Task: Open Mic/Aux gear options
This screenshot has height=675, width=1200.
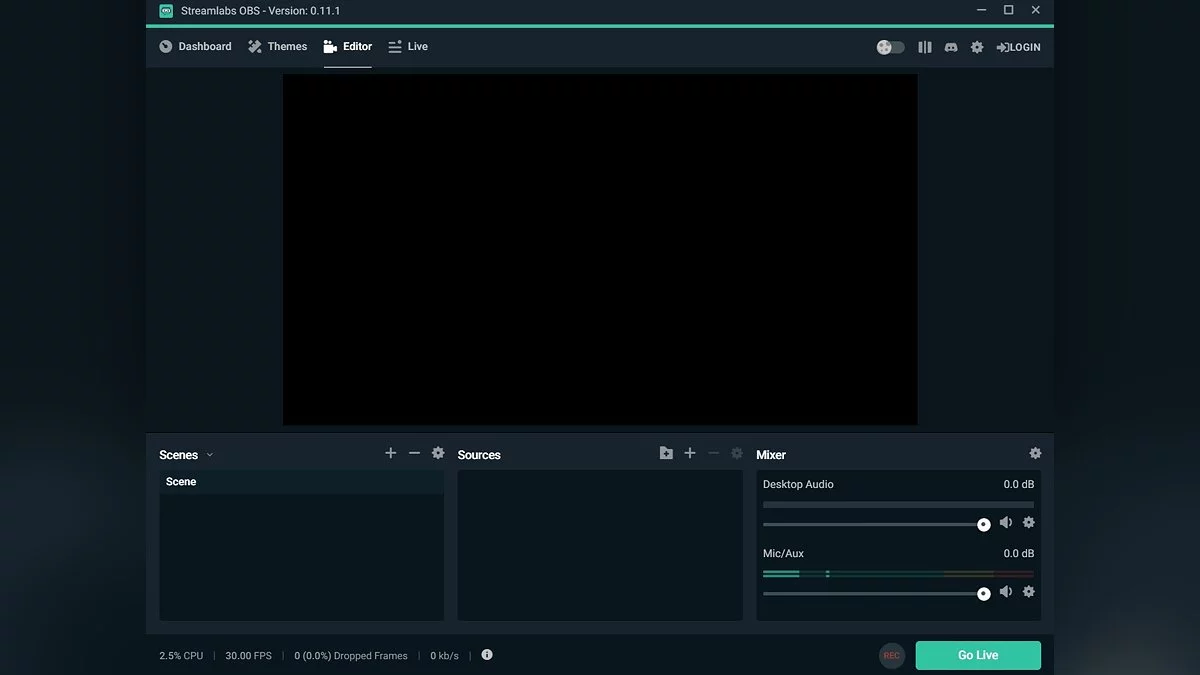Action: tap(1029, 592)
